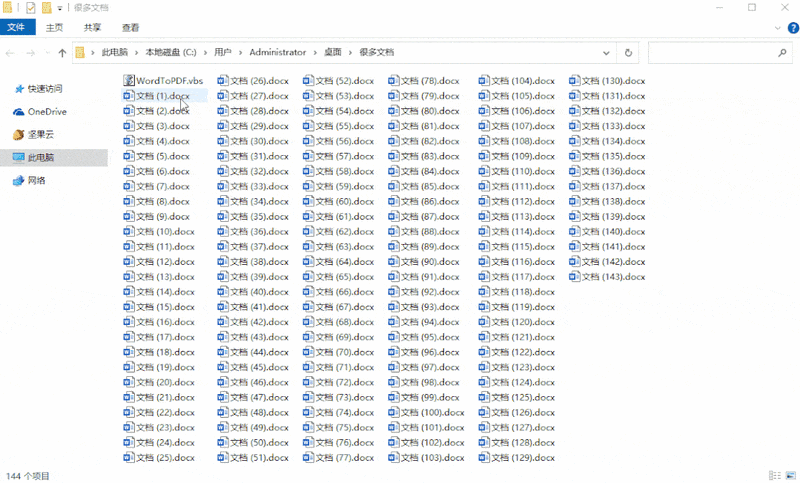This screenshot has height=483, width=800.
Task: Open the WordToPDF.vbs script file
Action: click(163, 81)
